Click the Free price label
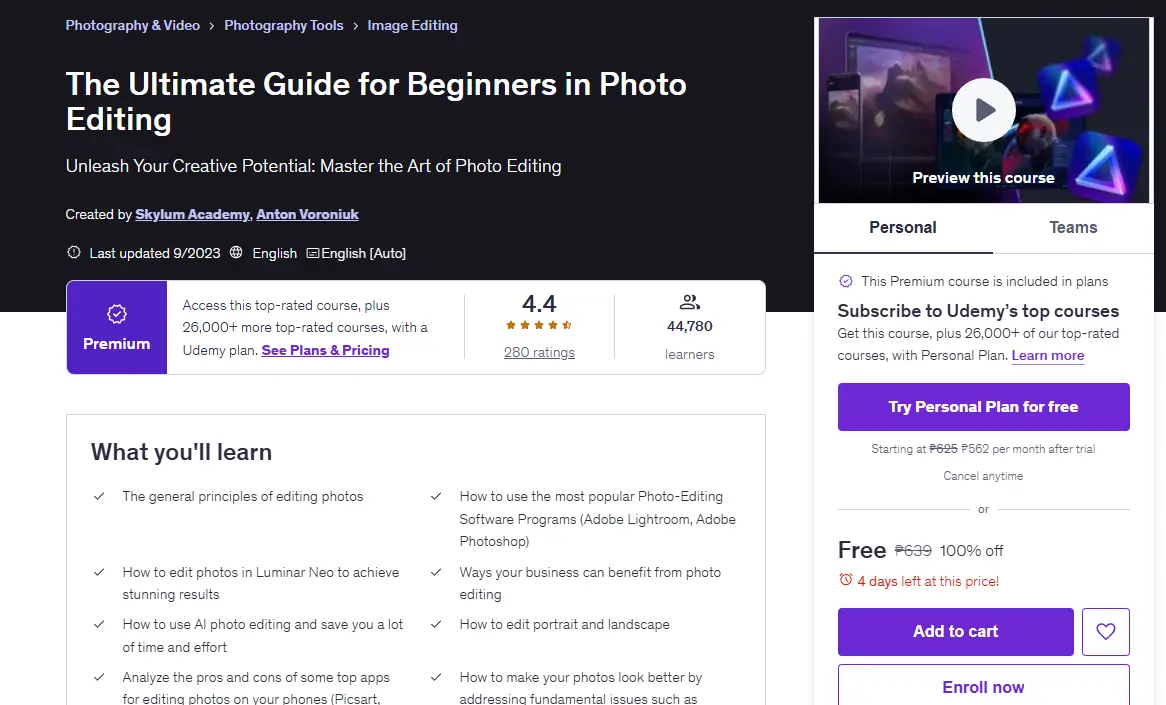This screenshot has width=1166, height=705. pyautogui.click(x=862, y=550)
